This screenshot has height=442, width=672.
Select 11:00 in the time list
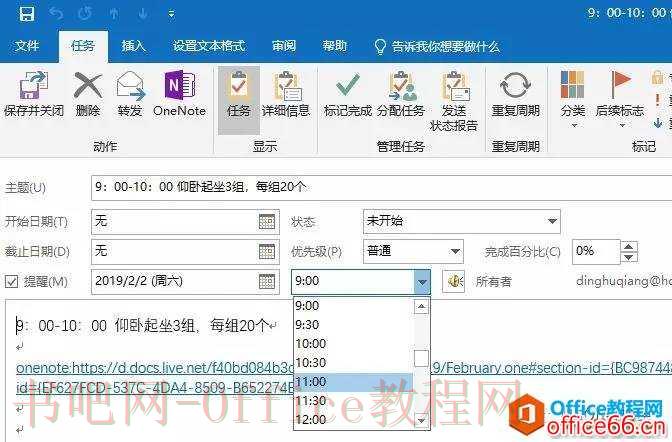click(353, 382)
